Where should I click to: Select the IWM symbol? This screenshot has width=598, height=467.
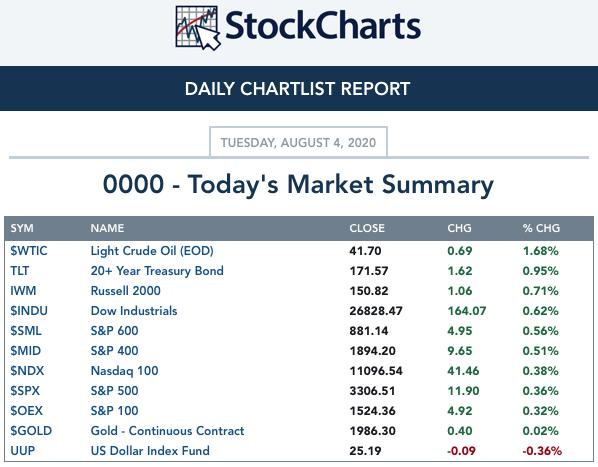(x=23, y=291)
